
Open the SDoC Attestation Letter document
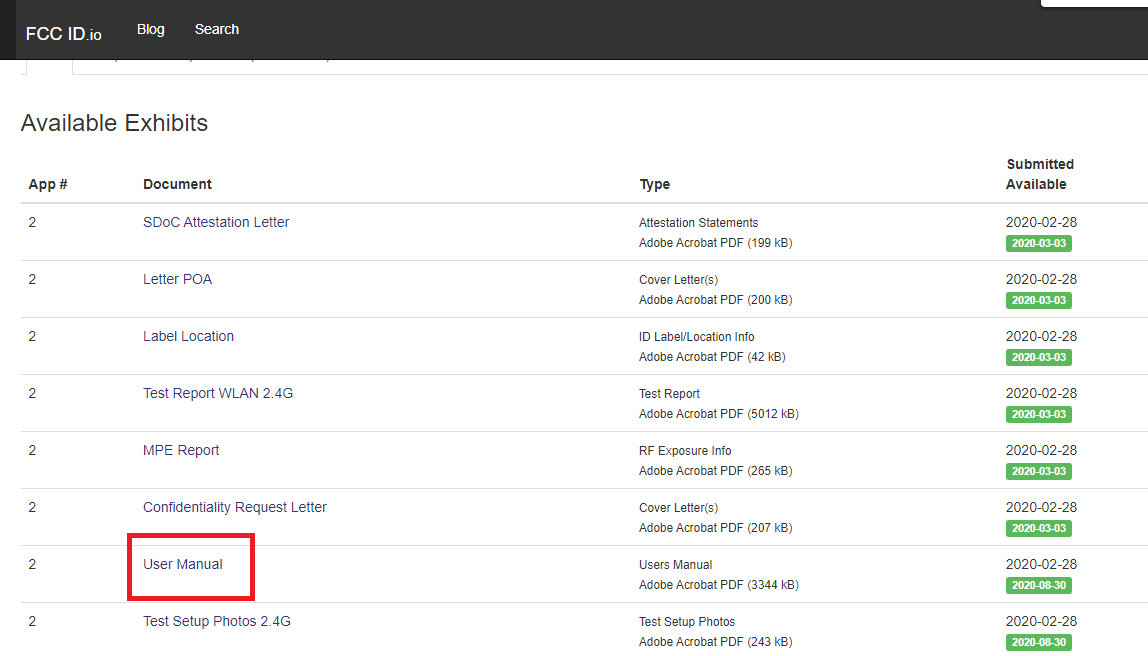[x=216, y=222]
